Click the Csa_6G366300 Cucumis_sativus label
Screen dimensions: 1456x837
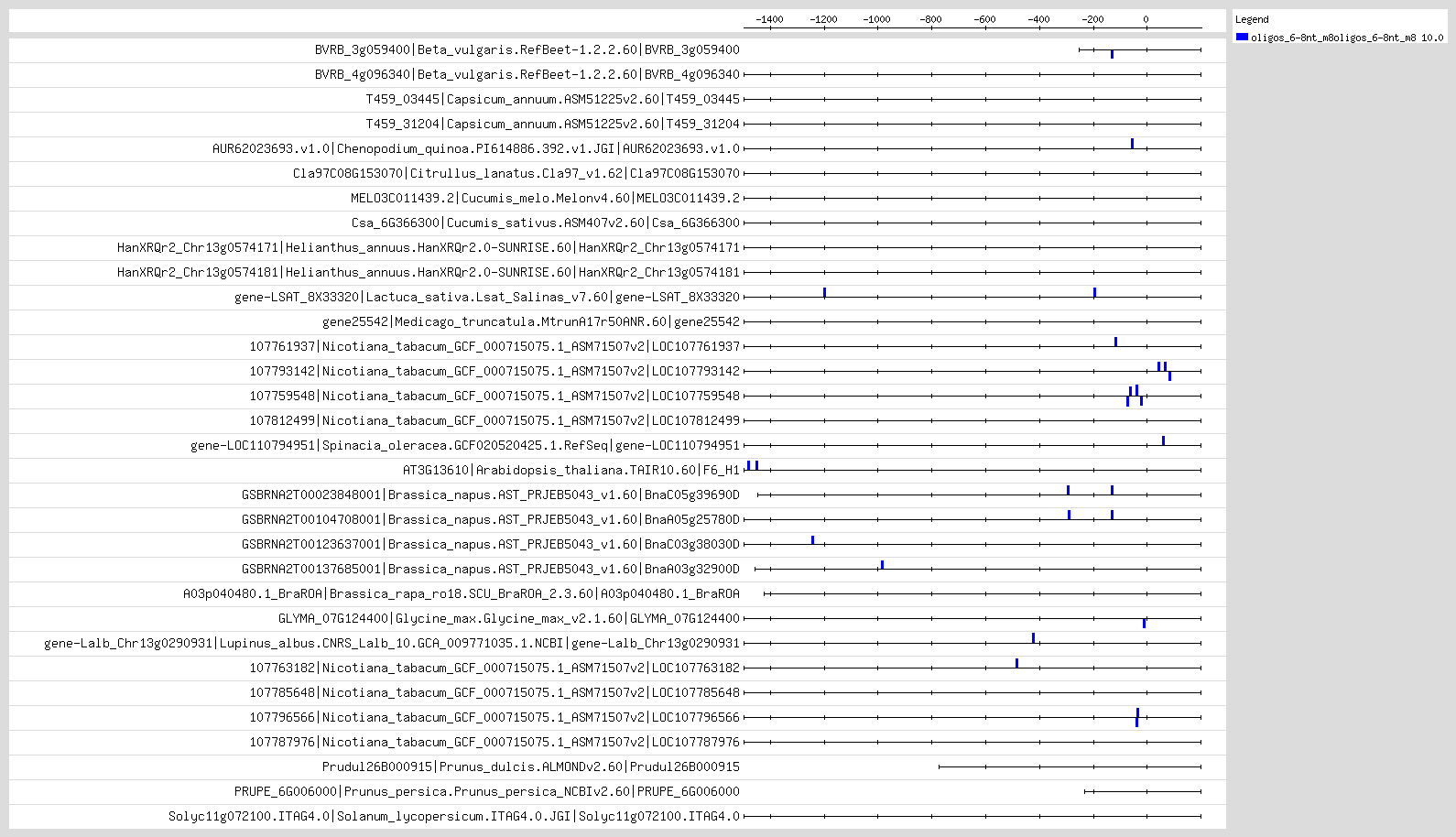(546, 223)
